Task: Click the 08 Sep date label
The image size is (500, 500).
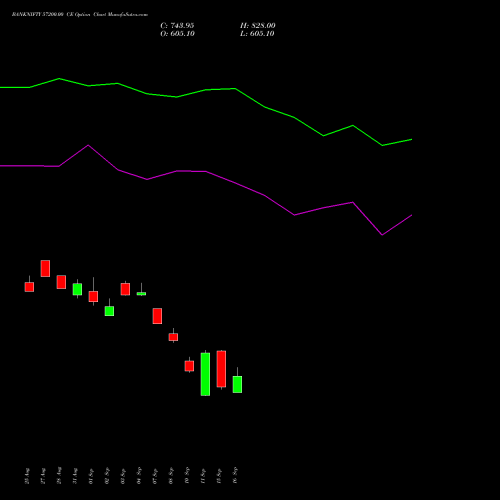Action: (x=171, y=476)
